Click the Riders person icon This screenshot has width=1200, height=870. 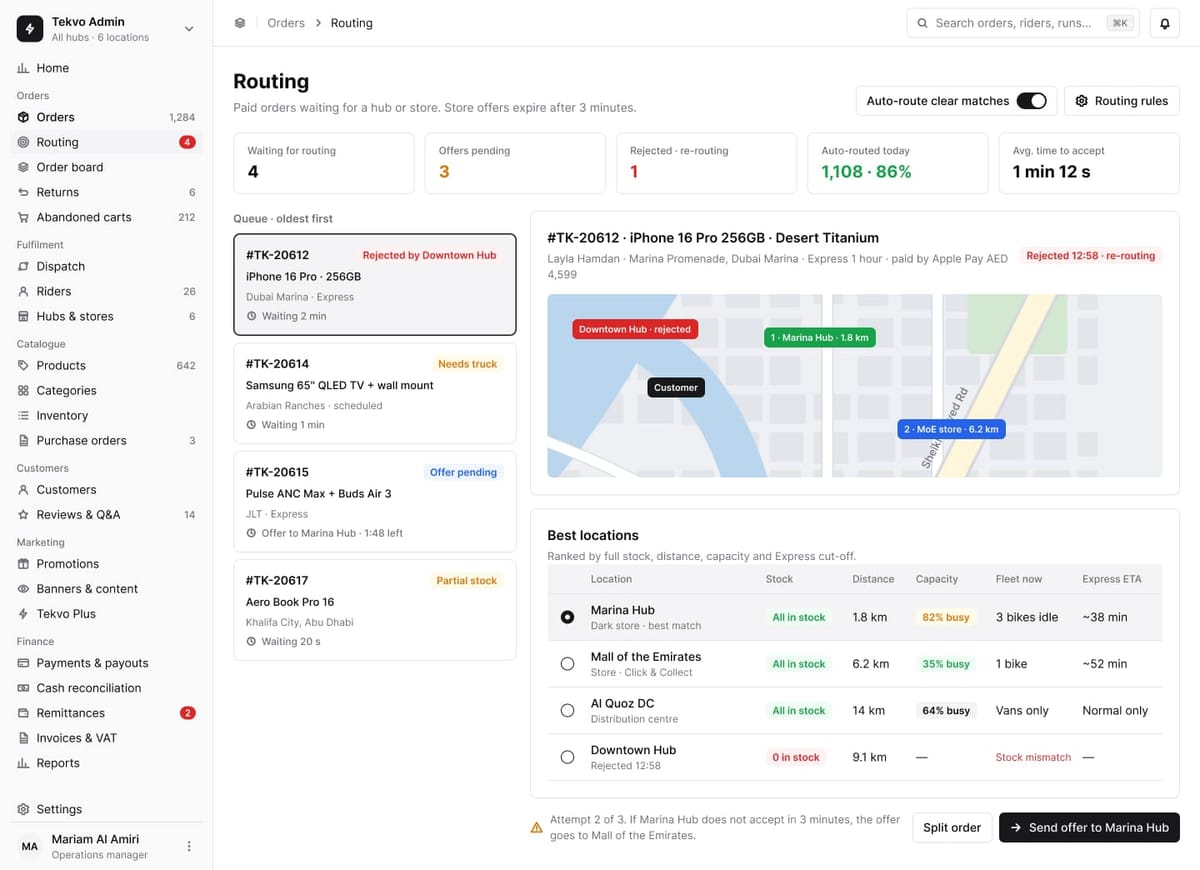23,291
